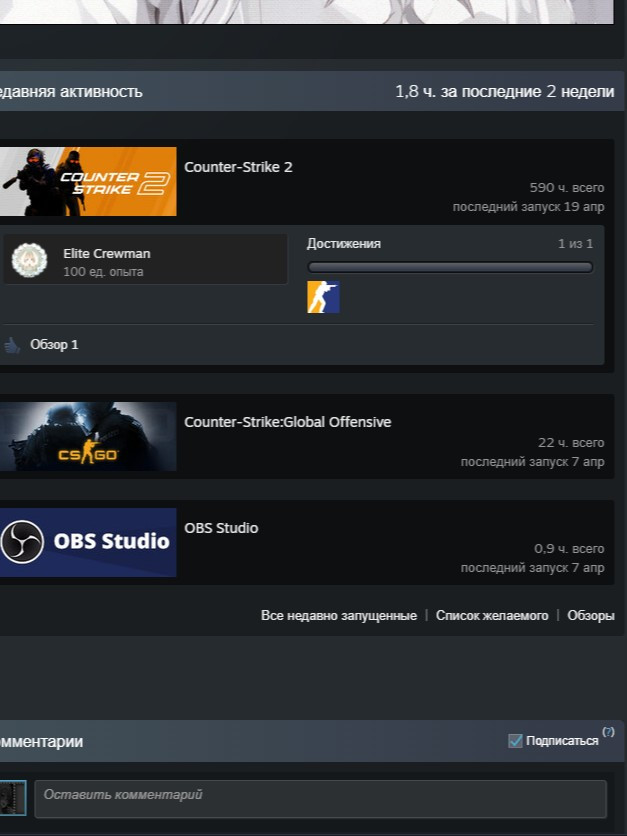Click the user avatar beside the comment box
The width and height of the screenshot is (627, 836).
tap(12, 798)
